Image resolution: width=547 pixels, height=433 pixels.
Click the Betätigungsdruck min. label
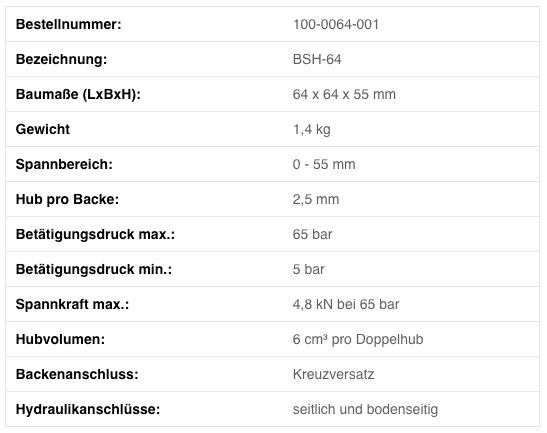click(x=94, y=269)
